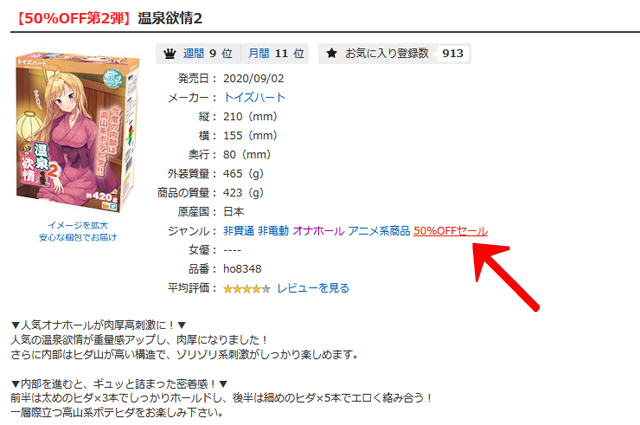Open レビューを見る to view reviews

tap(313, 288)
